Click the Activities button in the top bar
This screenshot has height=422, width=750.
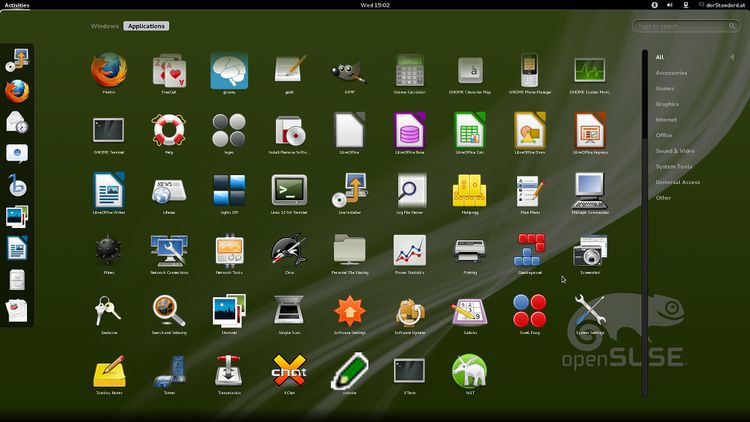[x=17, y=5]
